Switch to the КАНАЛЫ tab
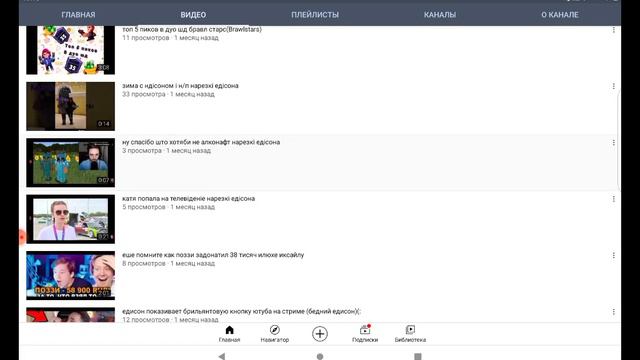This screenshot has width=640, height=360. pos(440,15)
